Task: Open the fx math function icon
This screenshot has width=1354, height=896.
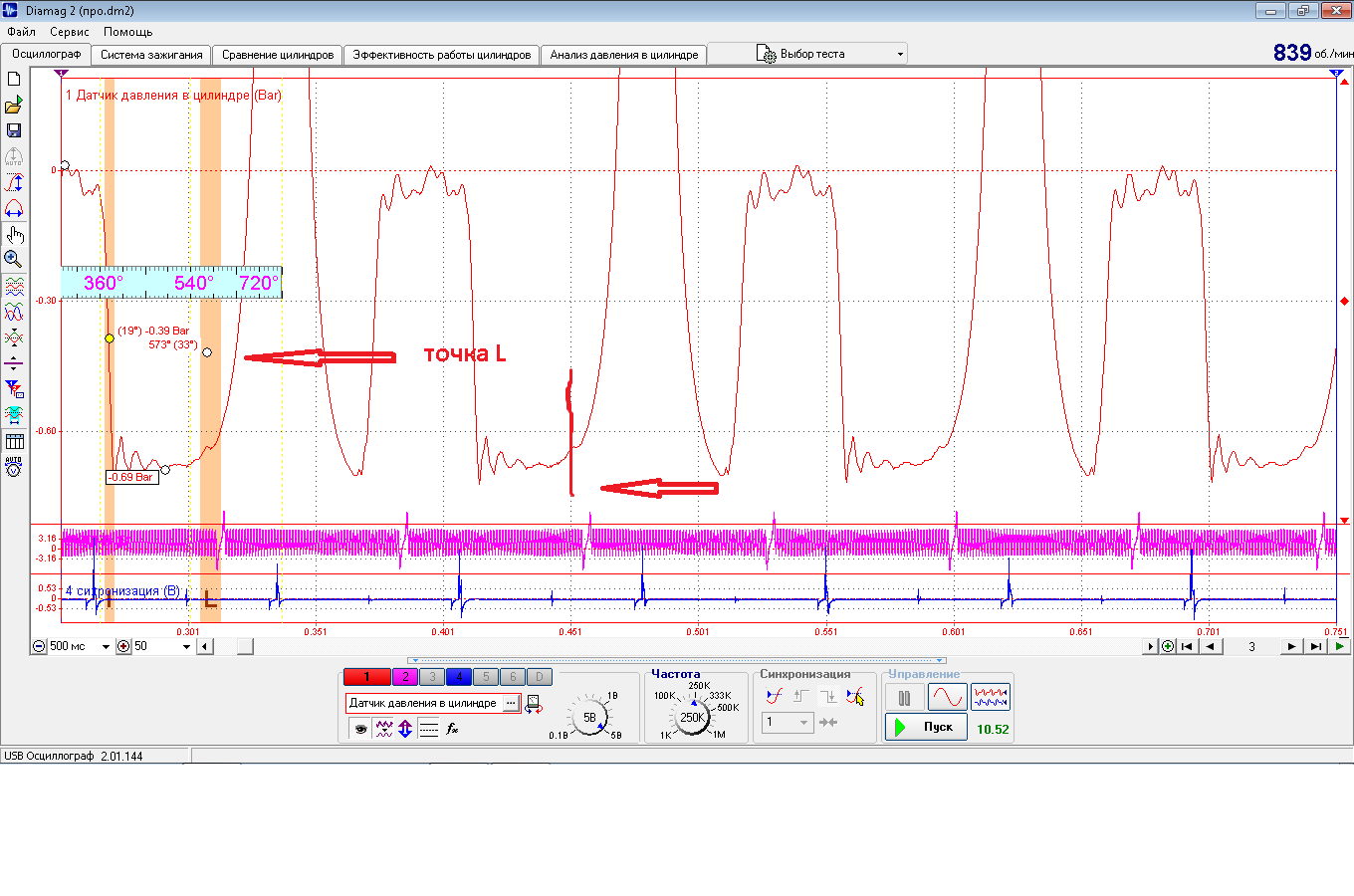Action: pyautogui.click(x=452, y=729)
